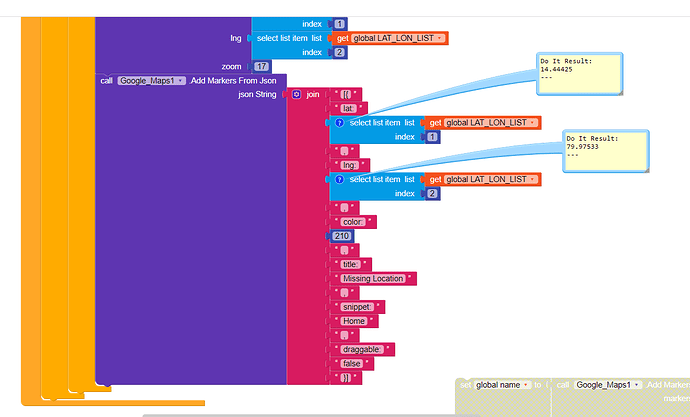690x417 pixels.
Task: Click the Do It Result 14.44425 comment bubble
Action: pyautogui.click(x=579, y=73)
